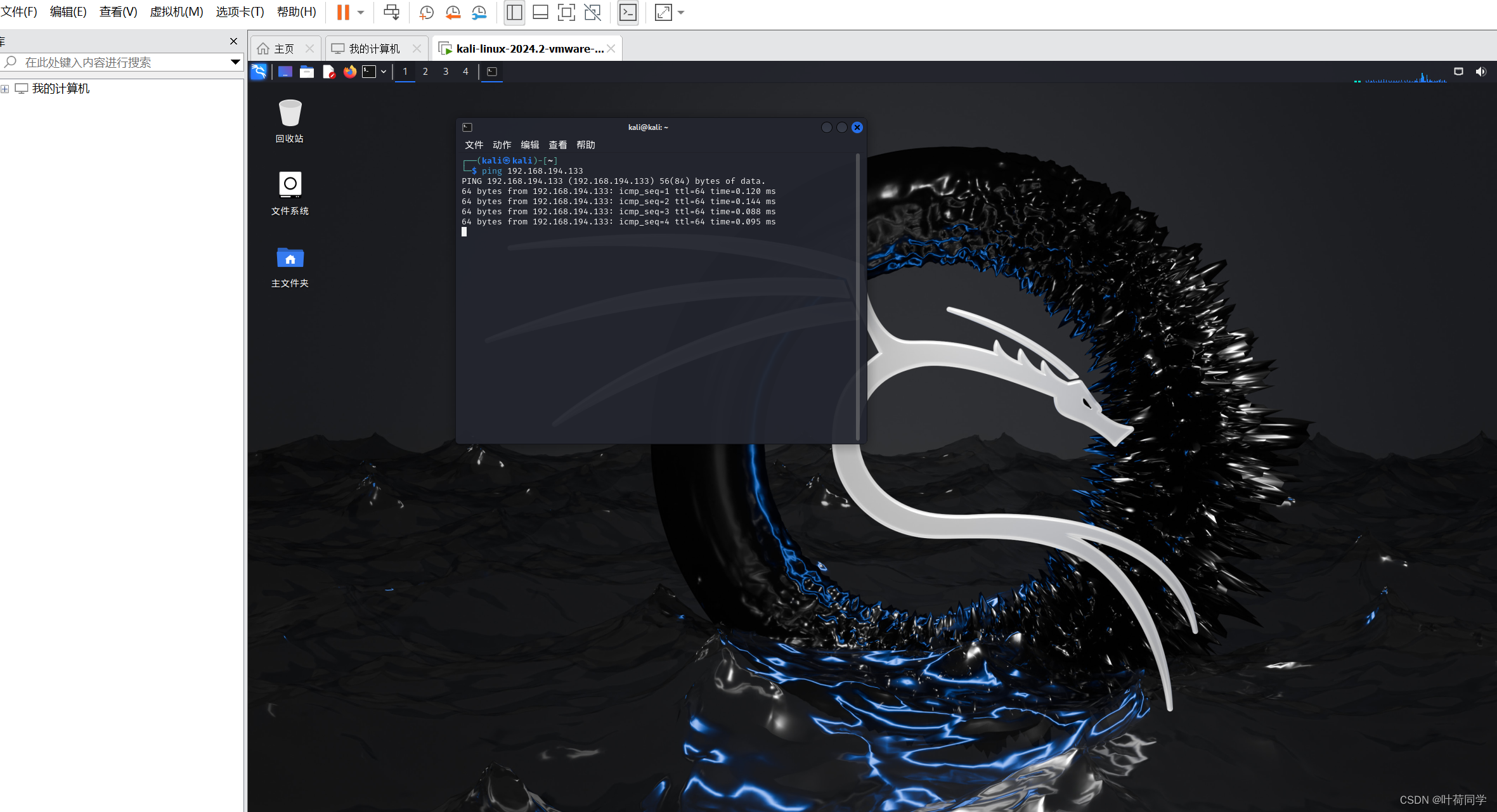Switch to workspace 2

coord(425,72)
